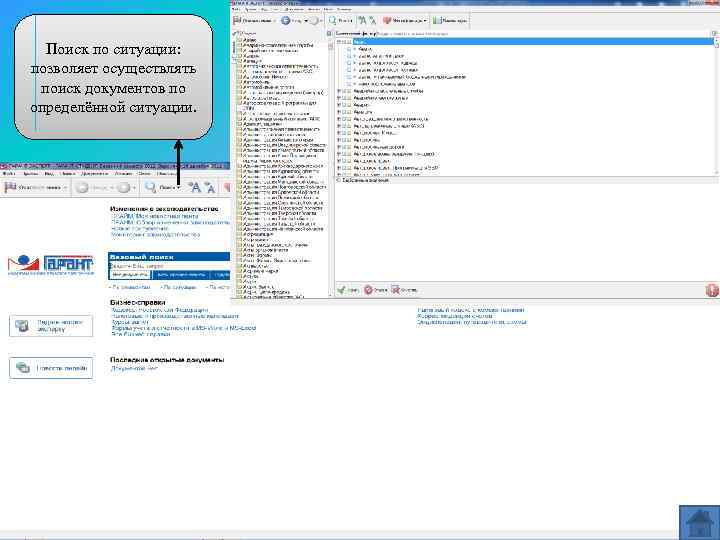
Task: Click the back arrow in main Garant window toolbar
Action: coord(82,187)
